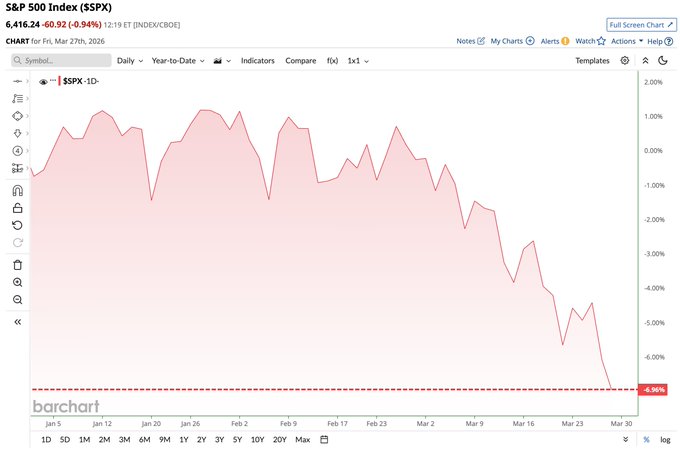Open the f(x) expressions menu
The width and height of the screenshot is (680, 451).
point(332,61)
